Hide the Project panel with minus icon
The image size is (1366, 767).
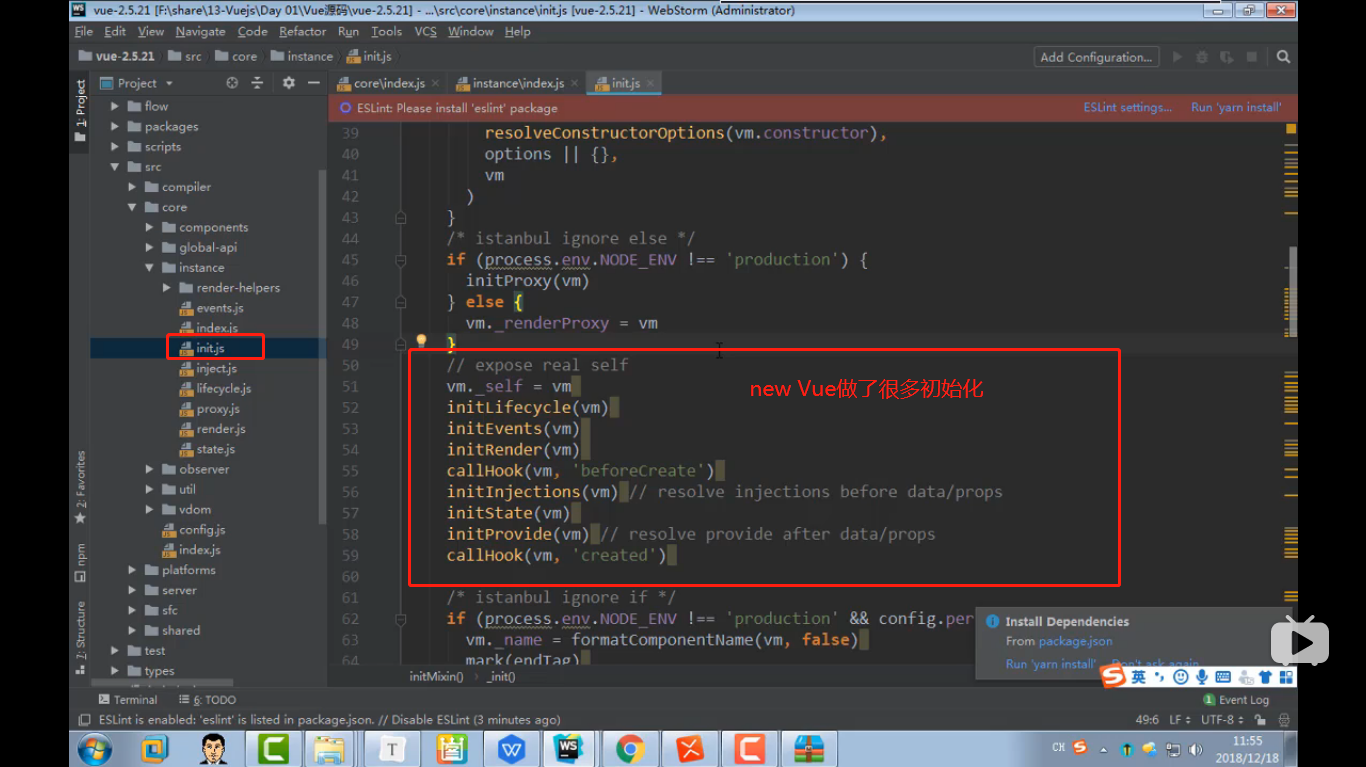(x=313, y=83)
